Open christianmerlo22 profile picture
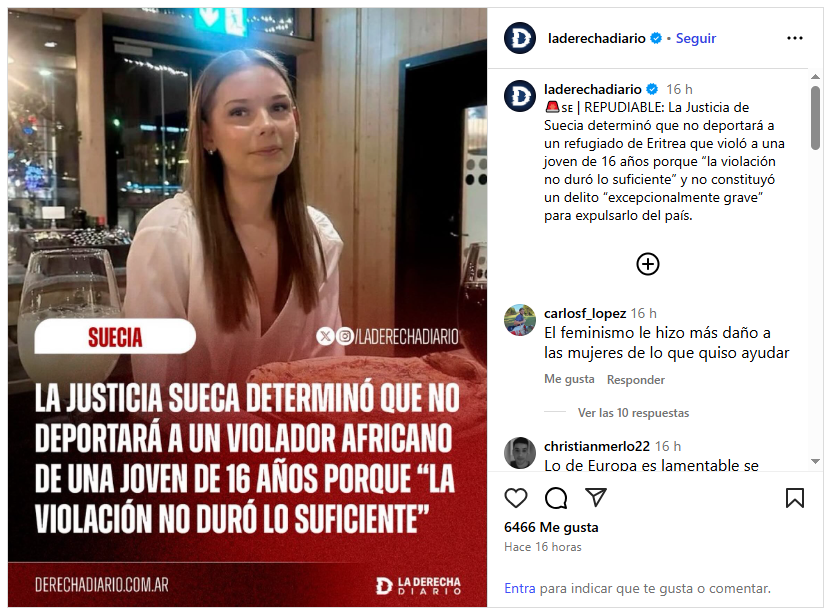This screenshot has height=613, width=831. 519,453
